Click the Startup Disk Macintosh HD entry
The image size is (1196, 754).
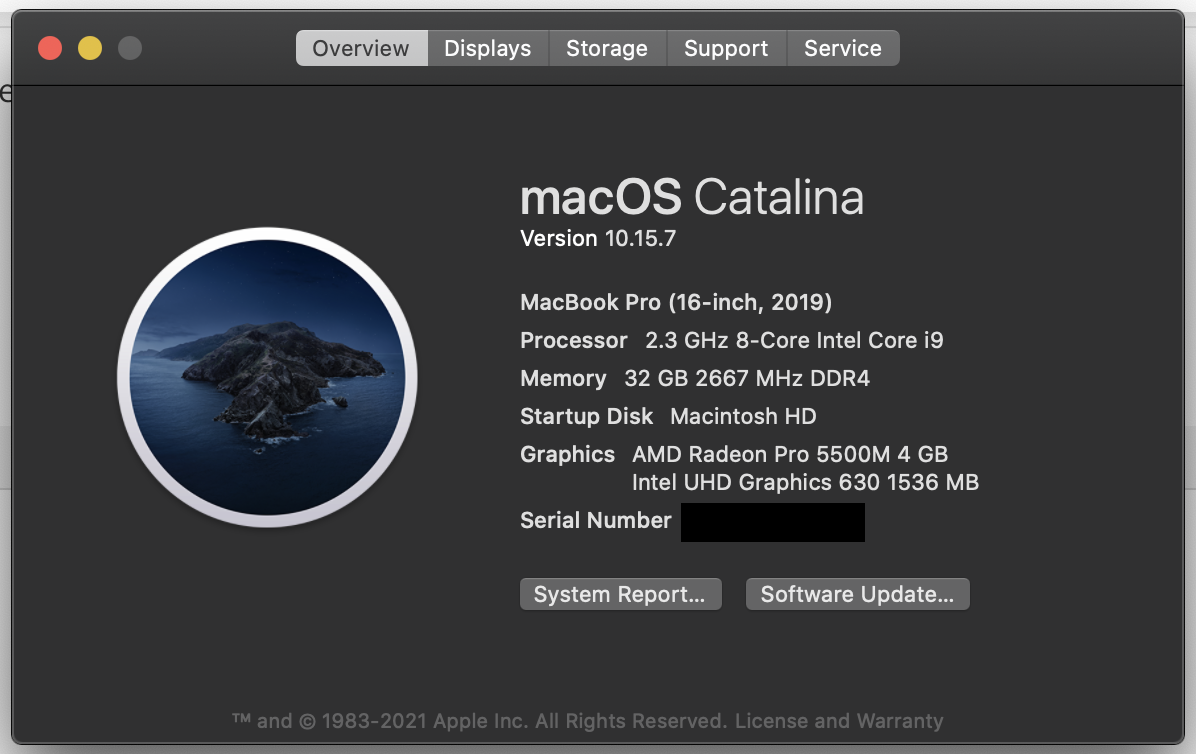[x=668, y=416]
